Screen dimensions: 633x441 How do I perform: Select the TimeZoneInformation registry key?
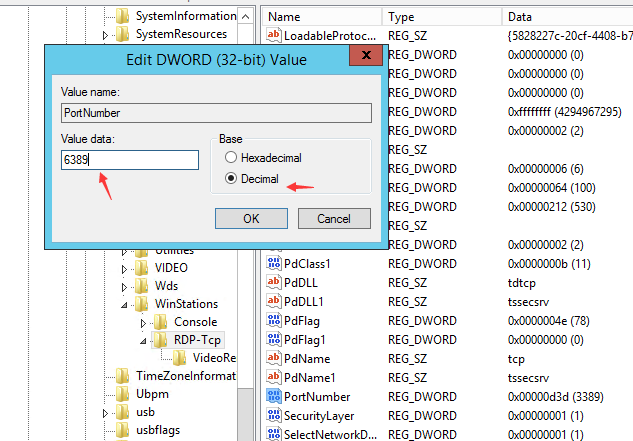185,376
